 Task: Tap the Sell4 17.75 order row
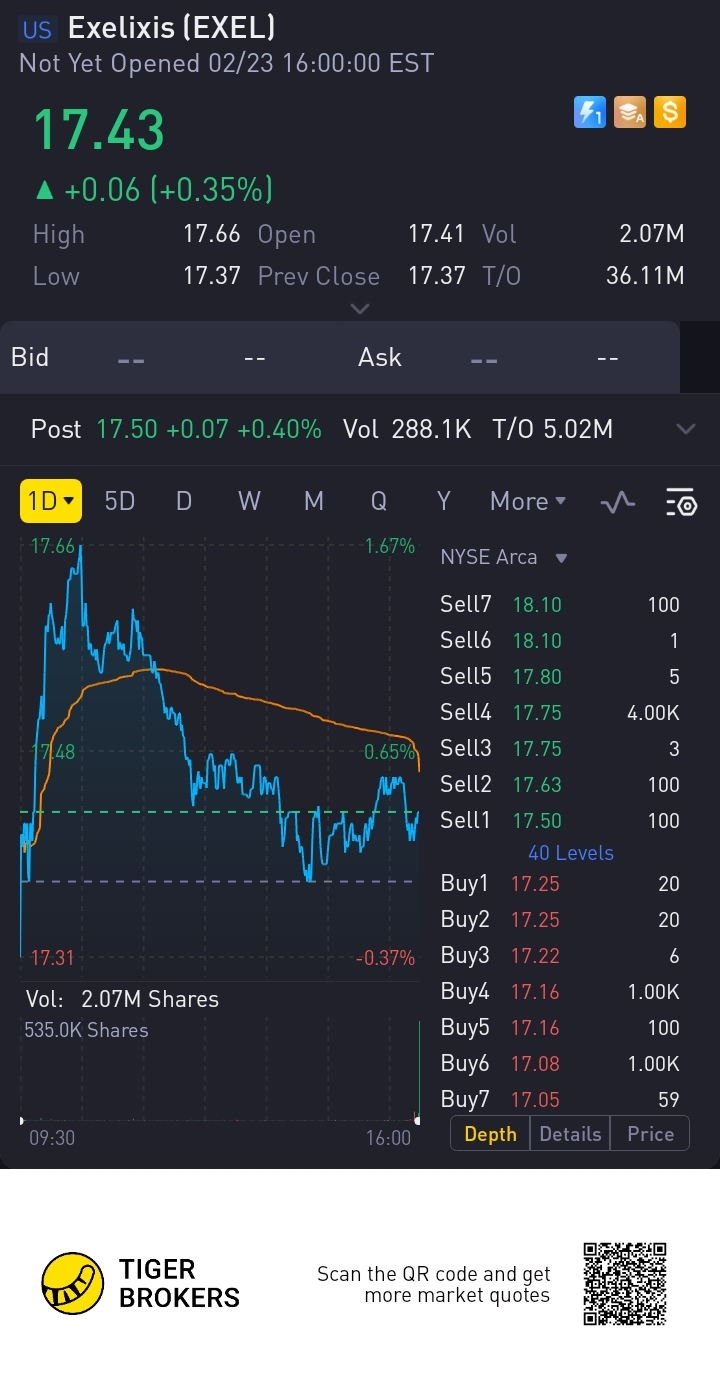pos(560,713)
